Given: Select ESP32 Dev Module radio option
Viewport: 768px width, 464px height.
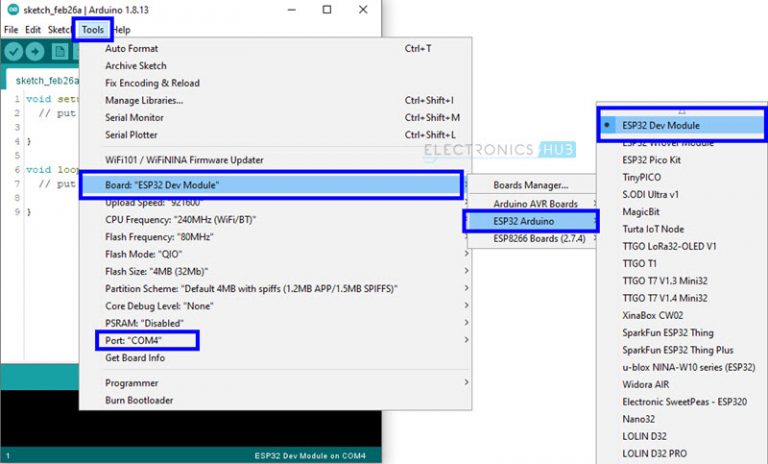Looking at the screenshot, I should [x=660, y=126].
